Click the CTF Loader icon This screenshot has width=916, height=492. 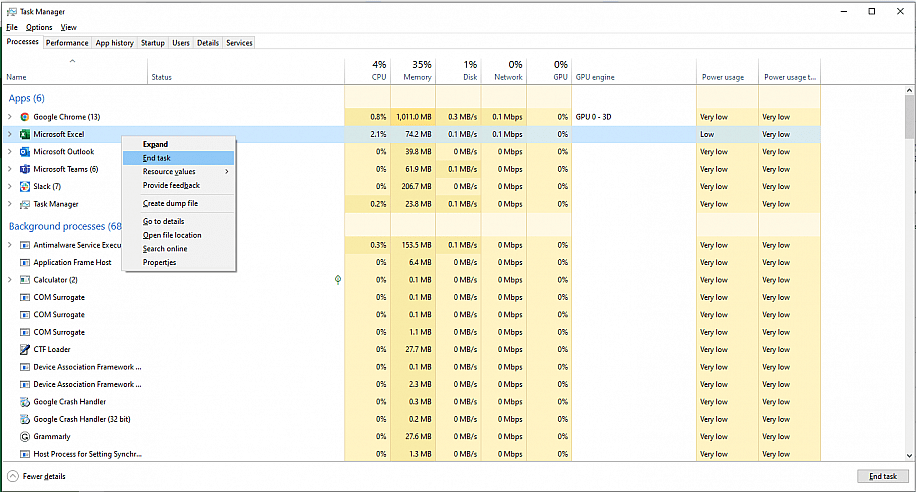tap(25, 349)
